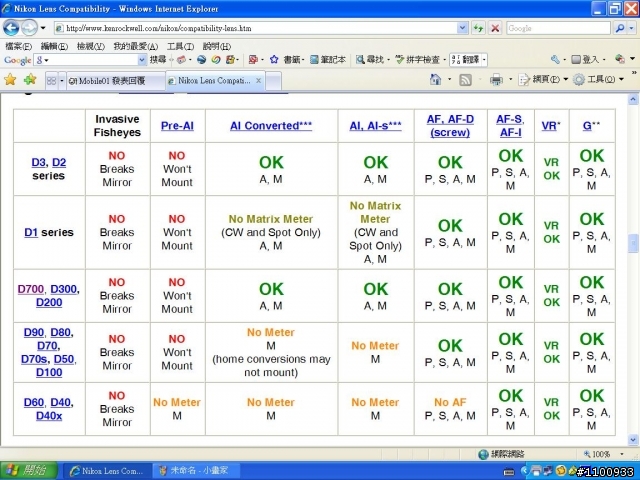Expand Google toolbar search history dropdown
640x480 pixels.
pyautogui.click(x=142, y=60)
